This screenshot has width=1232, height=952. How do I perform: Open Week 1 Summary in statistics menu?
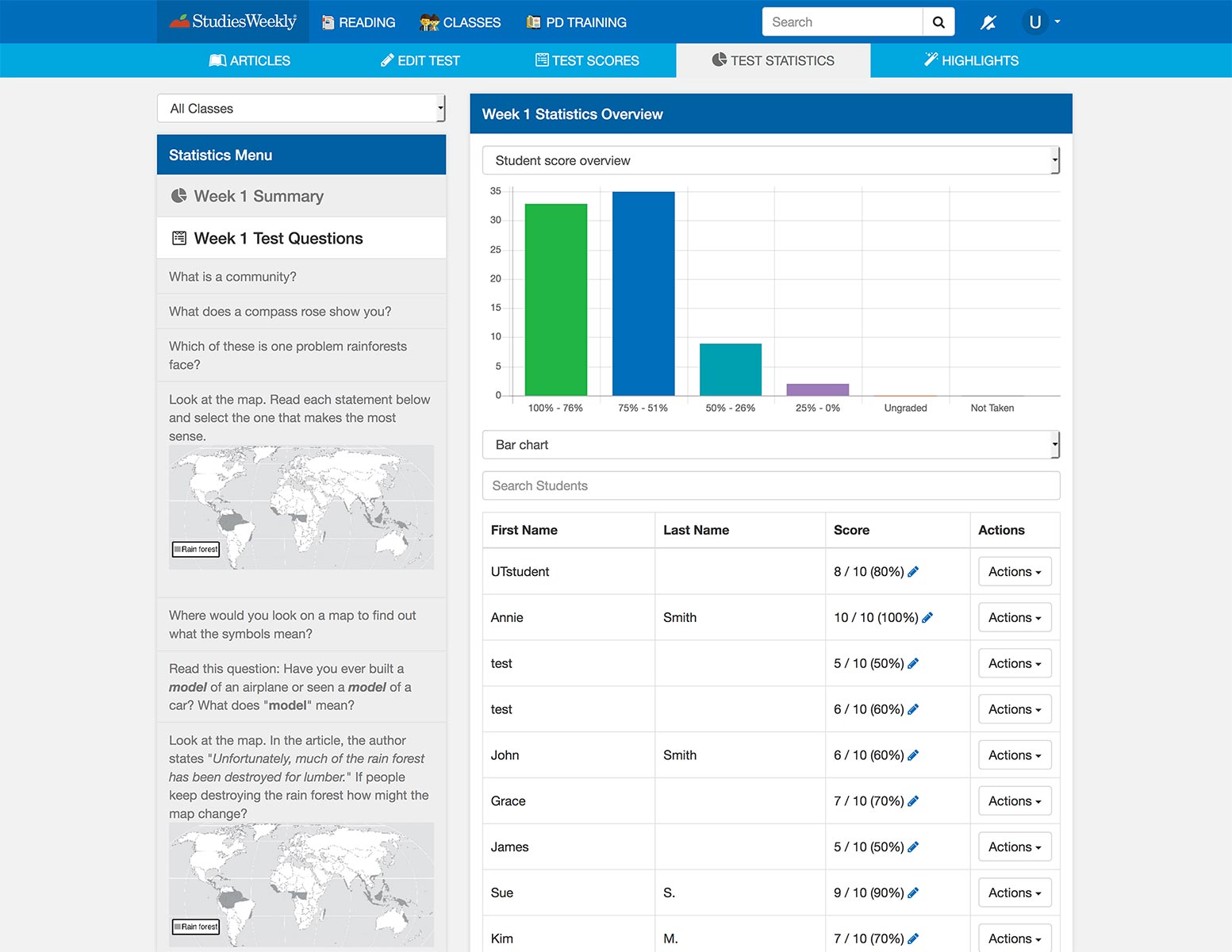(259, 196)
